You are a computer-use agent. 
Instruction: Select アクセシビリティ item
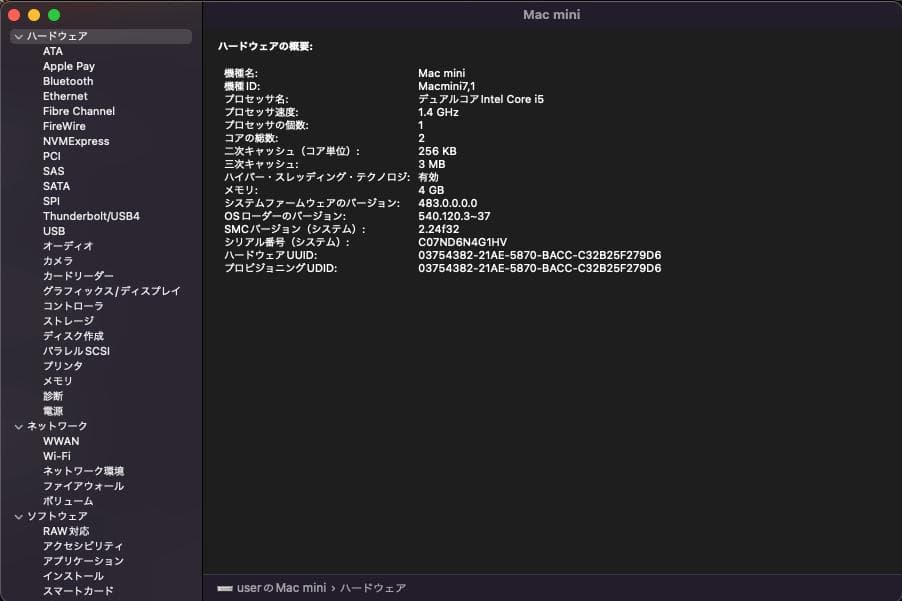coord(83,546)
